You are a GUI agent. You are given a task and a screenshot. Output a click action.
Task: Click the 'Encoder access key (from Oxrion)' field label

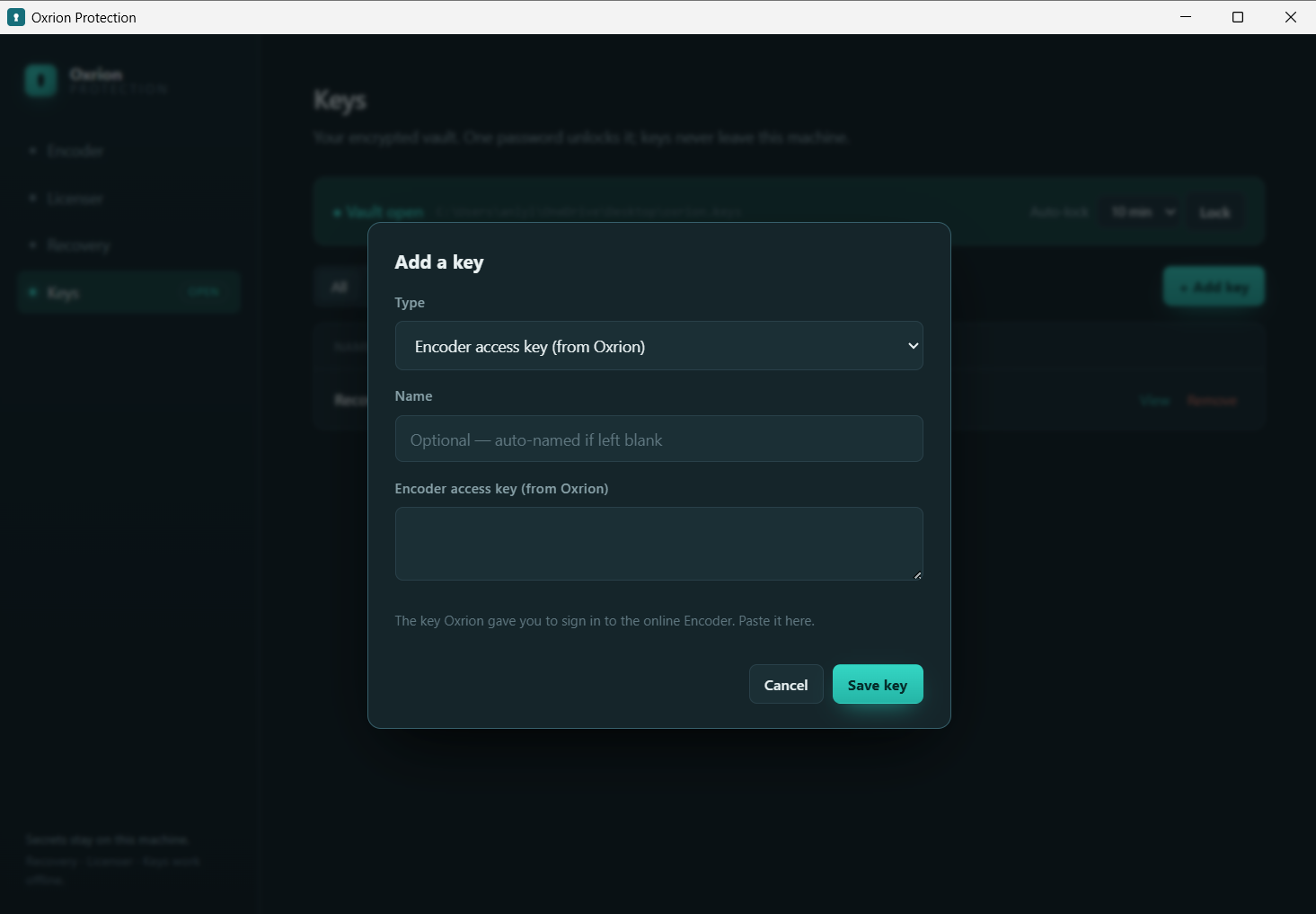501,489
